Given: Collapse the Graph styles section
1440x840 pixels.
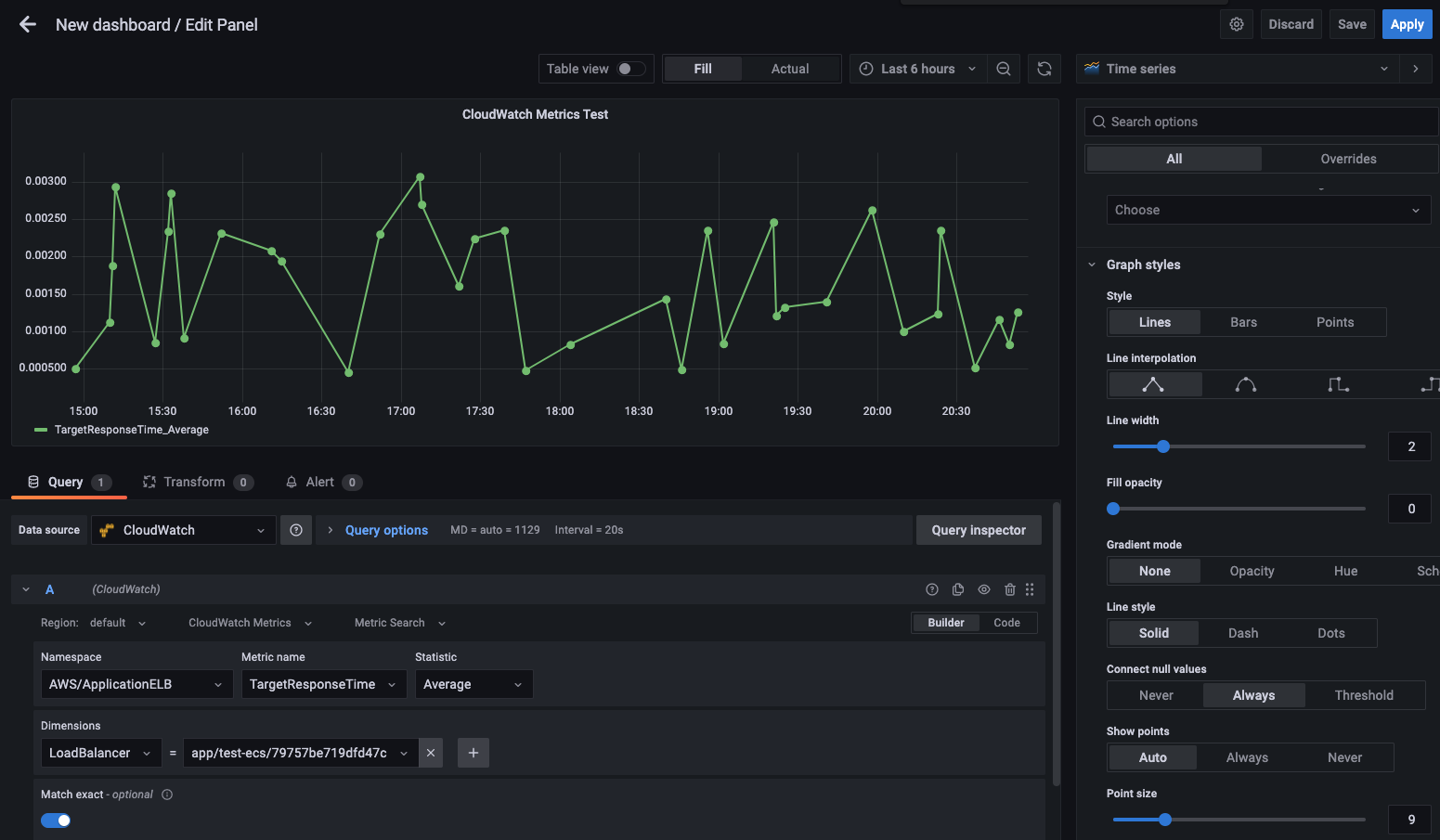Looking at the screenshot, I should 1143,265.
